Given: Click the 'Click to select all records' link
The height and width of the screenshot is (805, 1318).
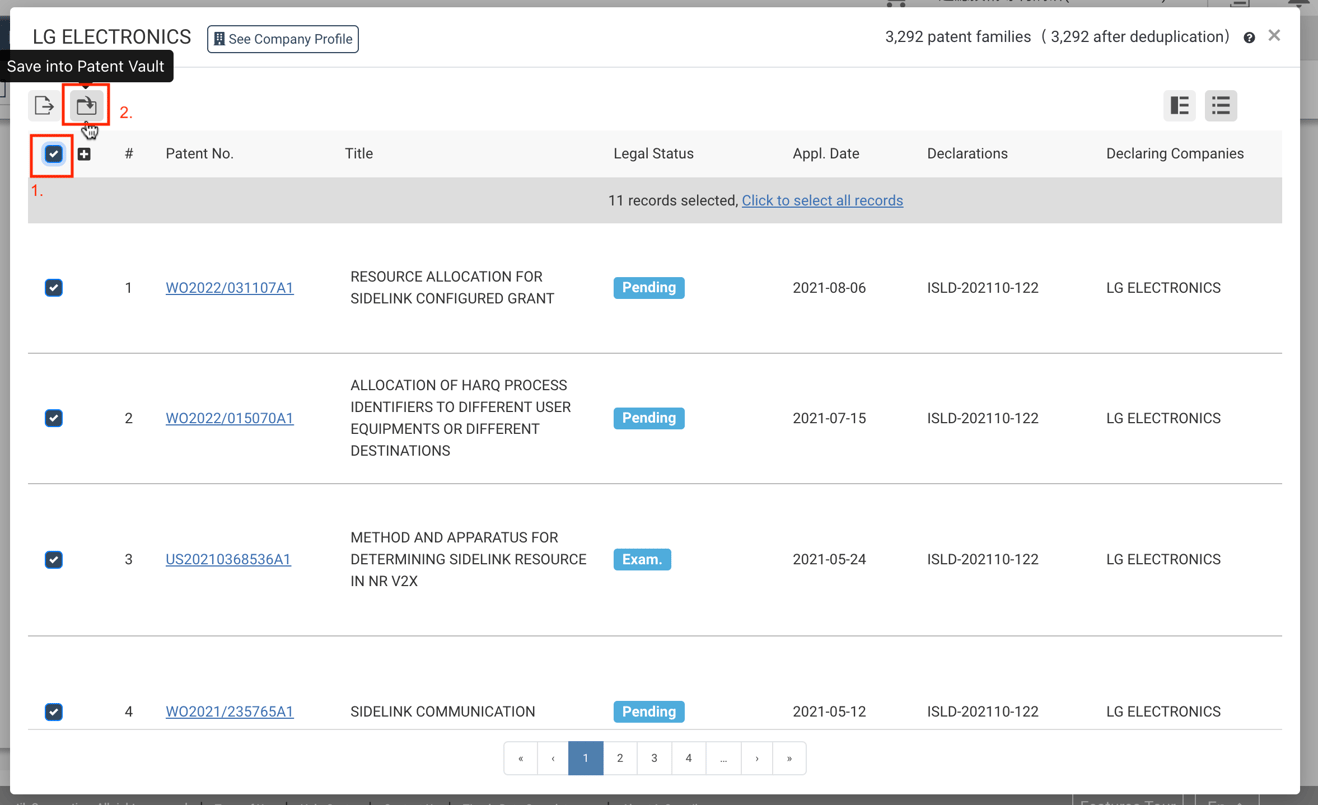Looking at the screenshot, I should coord(822,200).
